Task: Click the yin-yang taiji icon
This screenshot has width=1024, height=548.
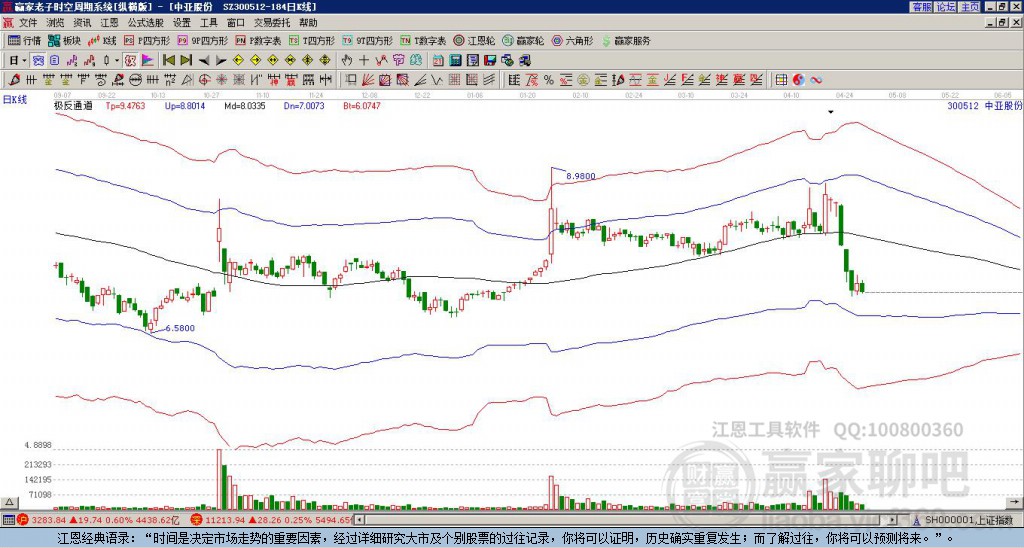Action: click(798, 80)
